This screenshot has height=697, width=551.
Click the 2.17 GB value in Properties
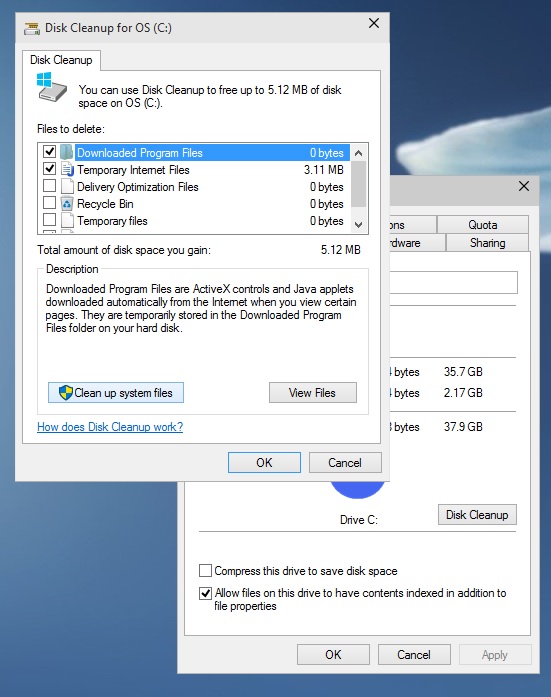463,393
